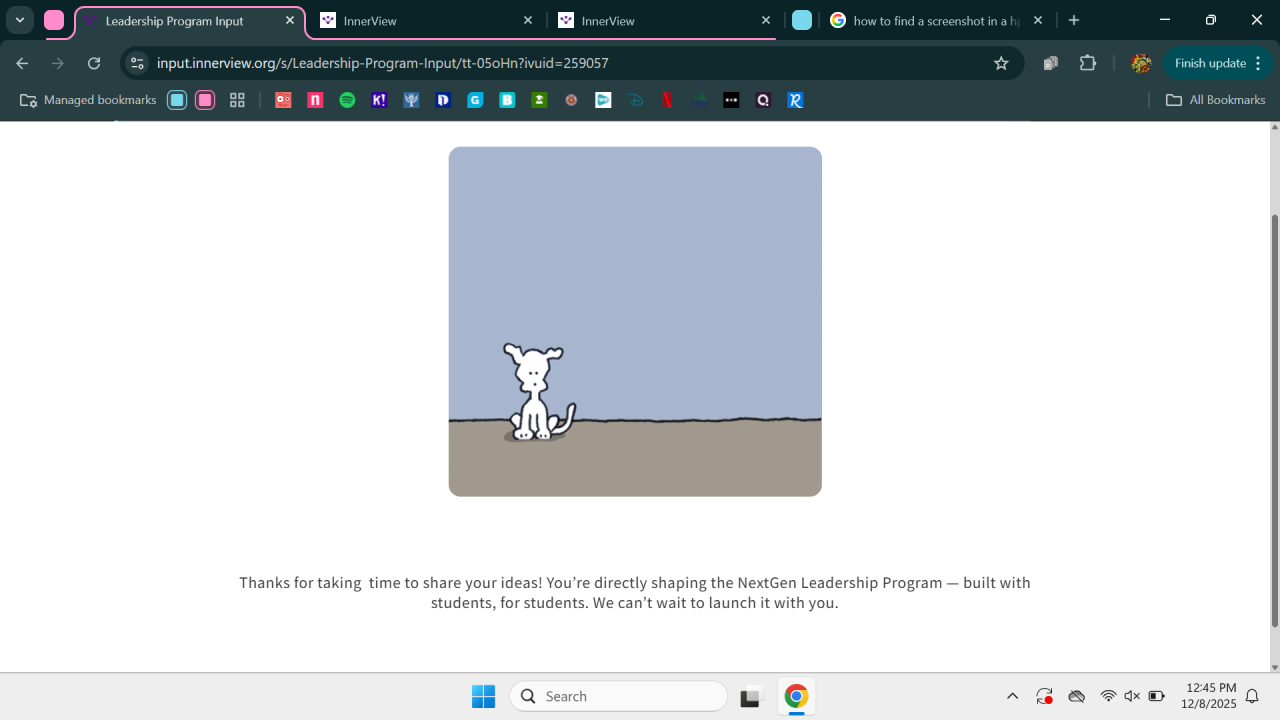Close the Google search tab

(1038, 20)
